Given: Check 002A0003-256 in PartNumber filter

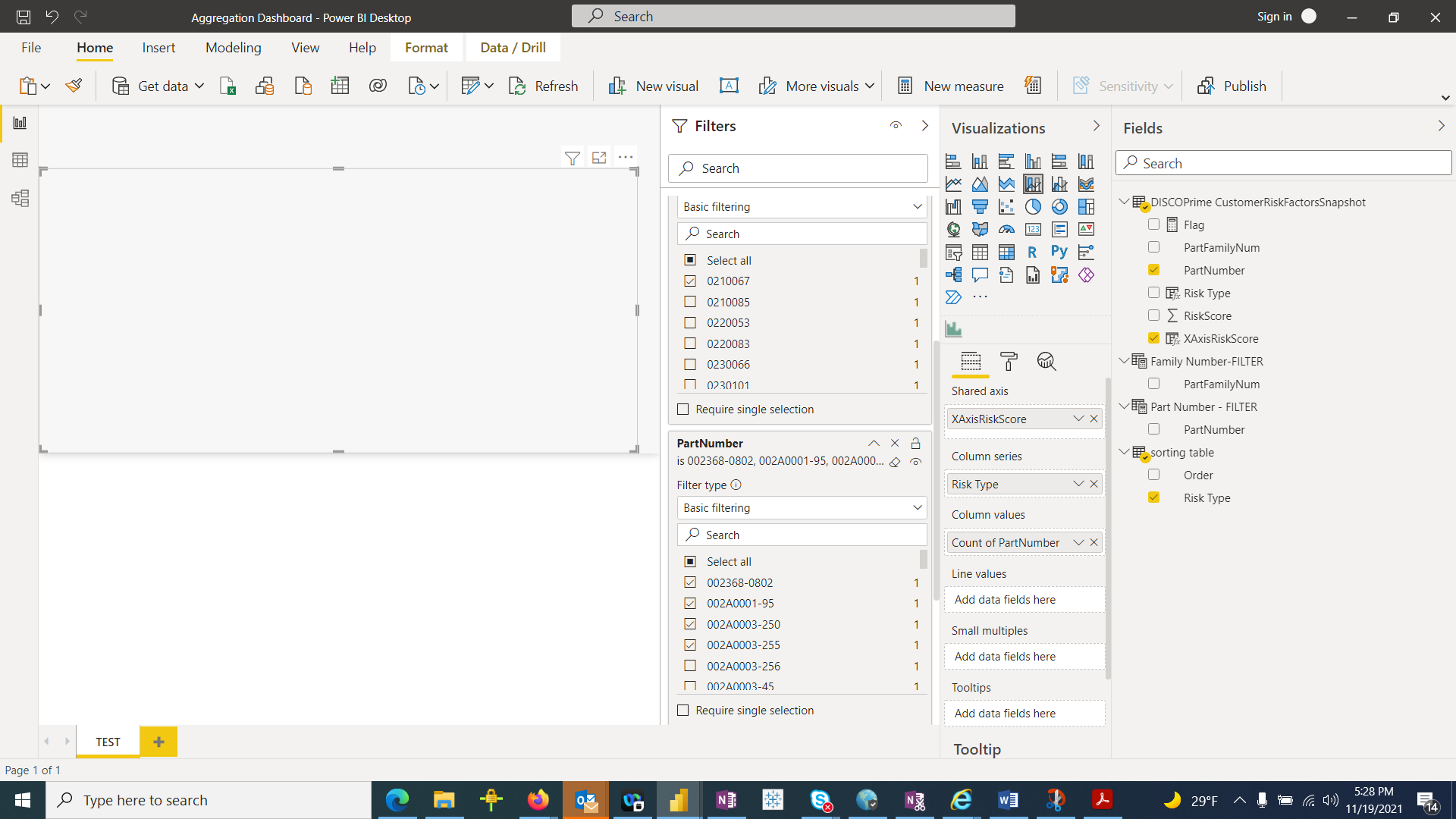Looking at the screenshot, I should pos(690,666).
